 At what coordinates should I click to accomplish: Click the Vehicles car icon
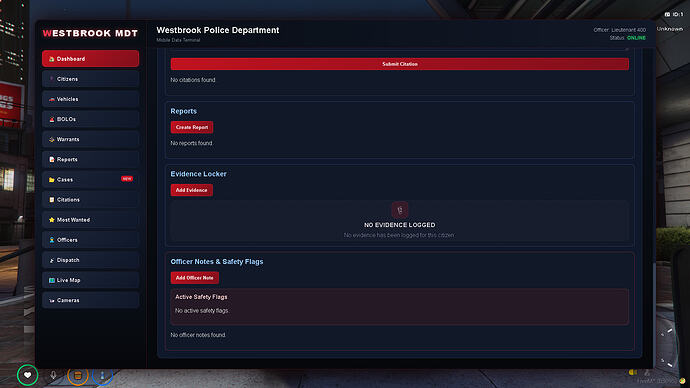coord(51,99)
